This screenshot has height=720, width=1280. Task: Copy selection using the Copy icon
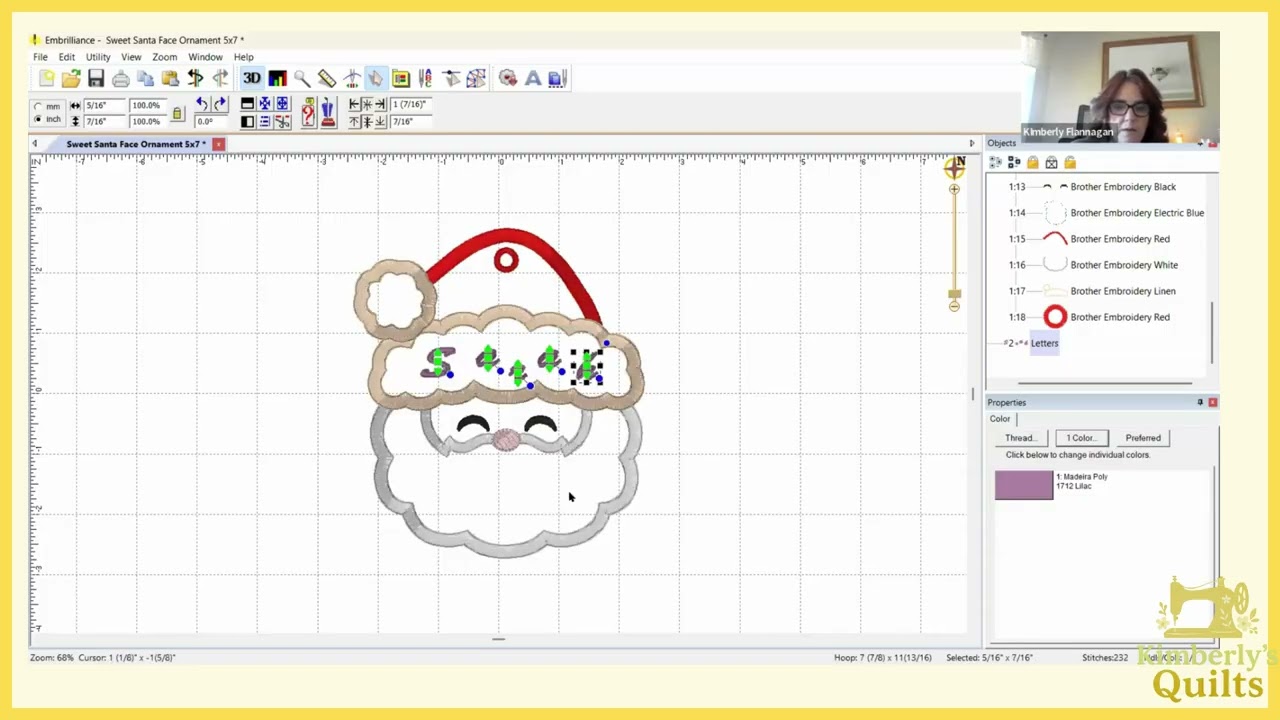(145, 78)
